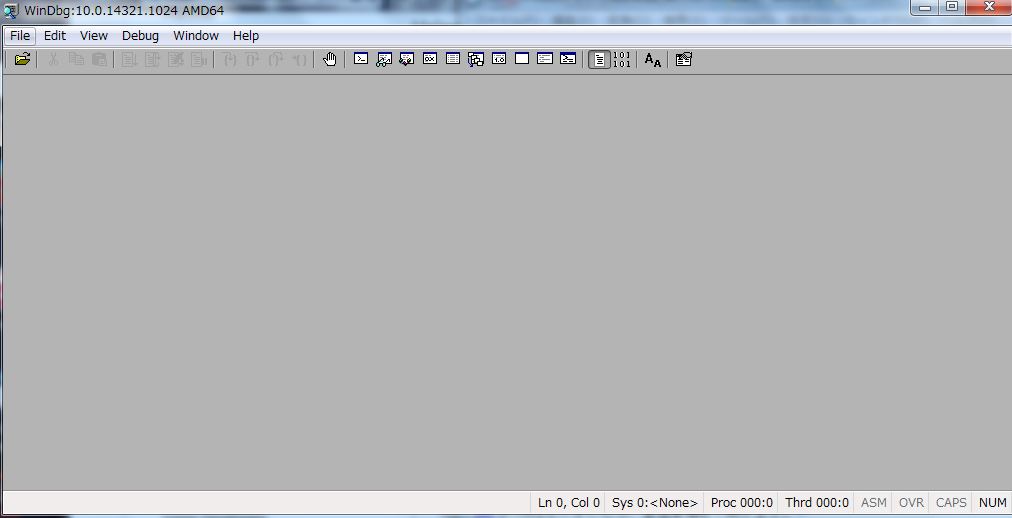Click the grayed Break toolbar icon

click(199, 59)
